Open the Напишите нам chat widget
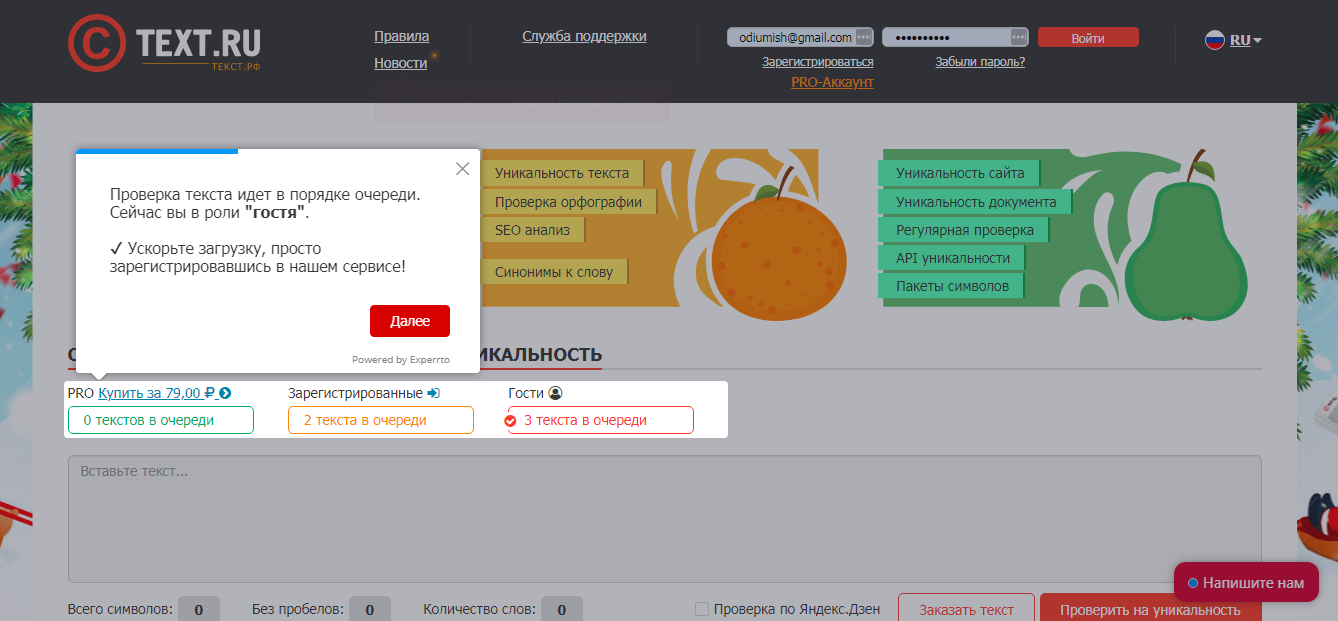Viewport: 1338px width, 621px height. [x=1246, y=582]
